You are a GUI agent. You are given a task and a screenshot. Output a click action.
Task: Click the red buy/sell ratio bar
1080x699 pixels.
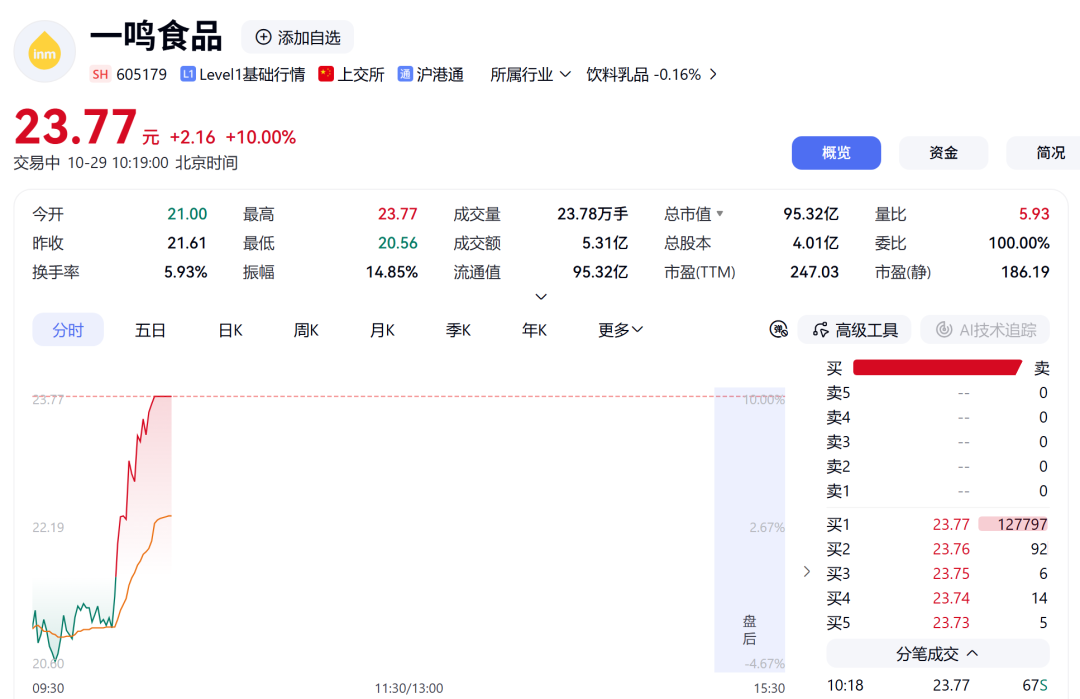[937, 368]
